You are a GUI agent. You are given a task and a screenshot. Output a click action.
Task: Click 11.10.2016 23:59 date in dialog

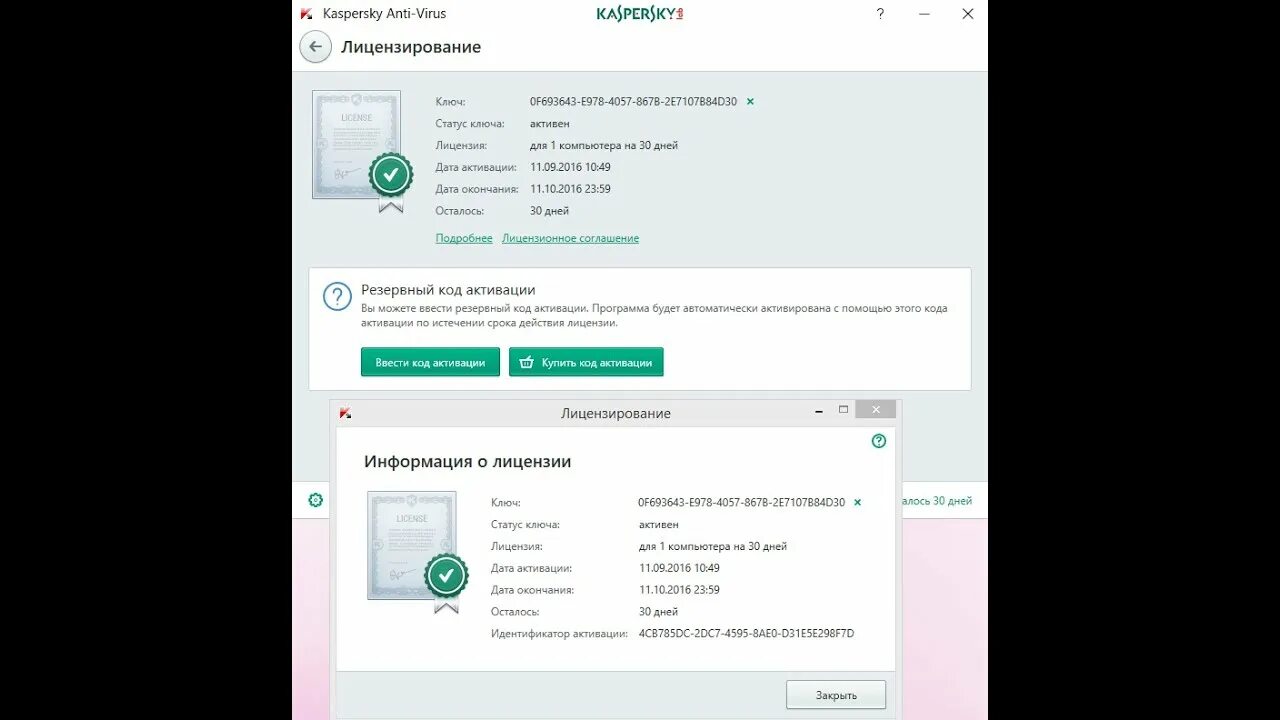679,590
